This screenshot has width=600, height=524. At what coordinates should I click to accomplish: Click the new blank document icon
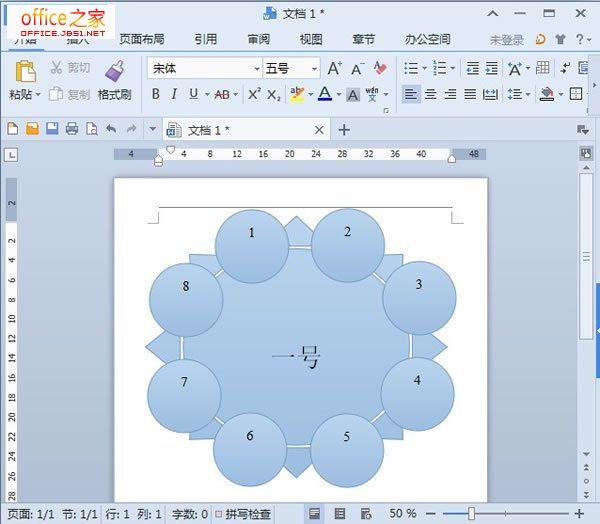tap(13, 129)
